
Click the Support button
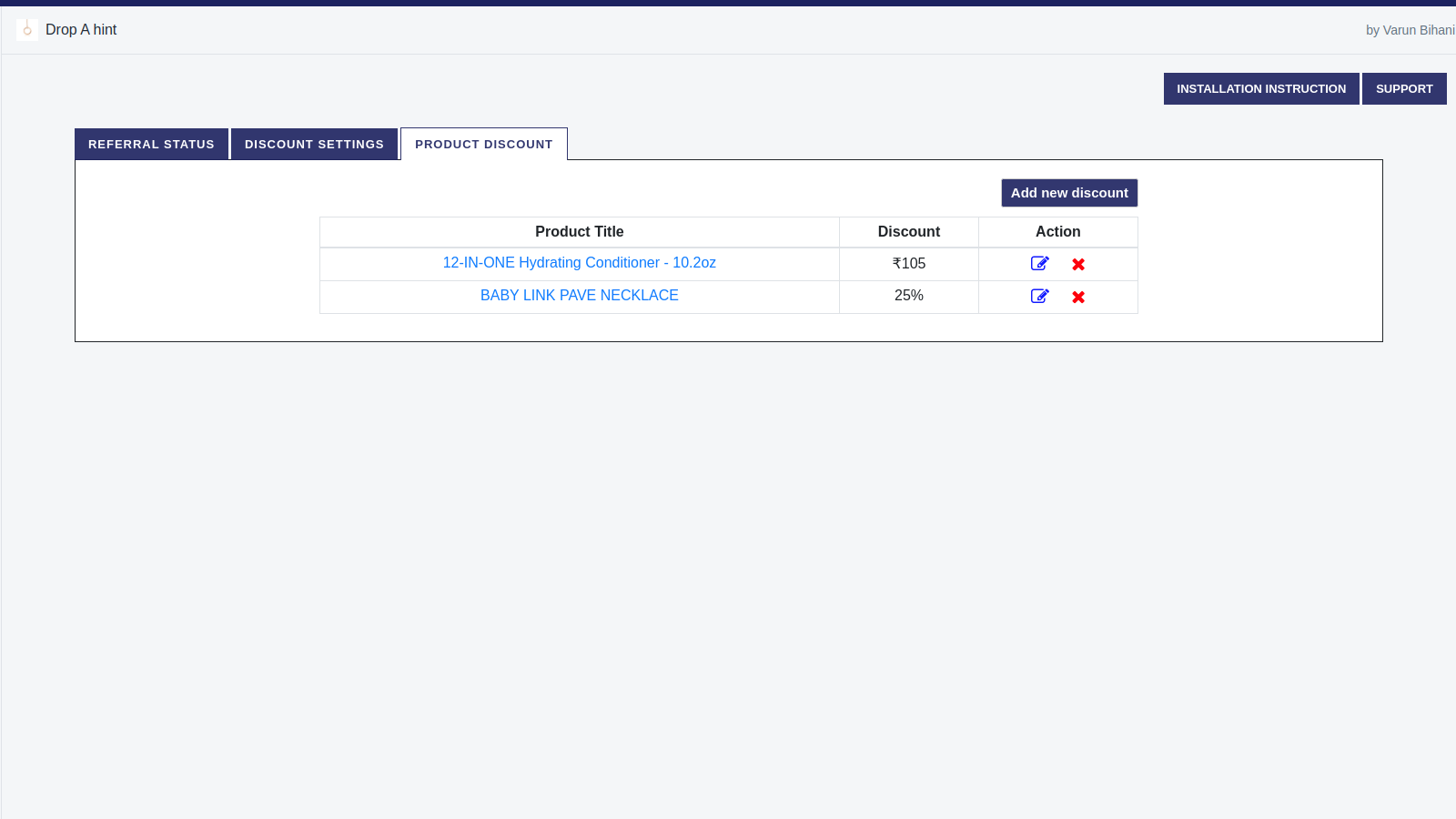pos(1403,89)
